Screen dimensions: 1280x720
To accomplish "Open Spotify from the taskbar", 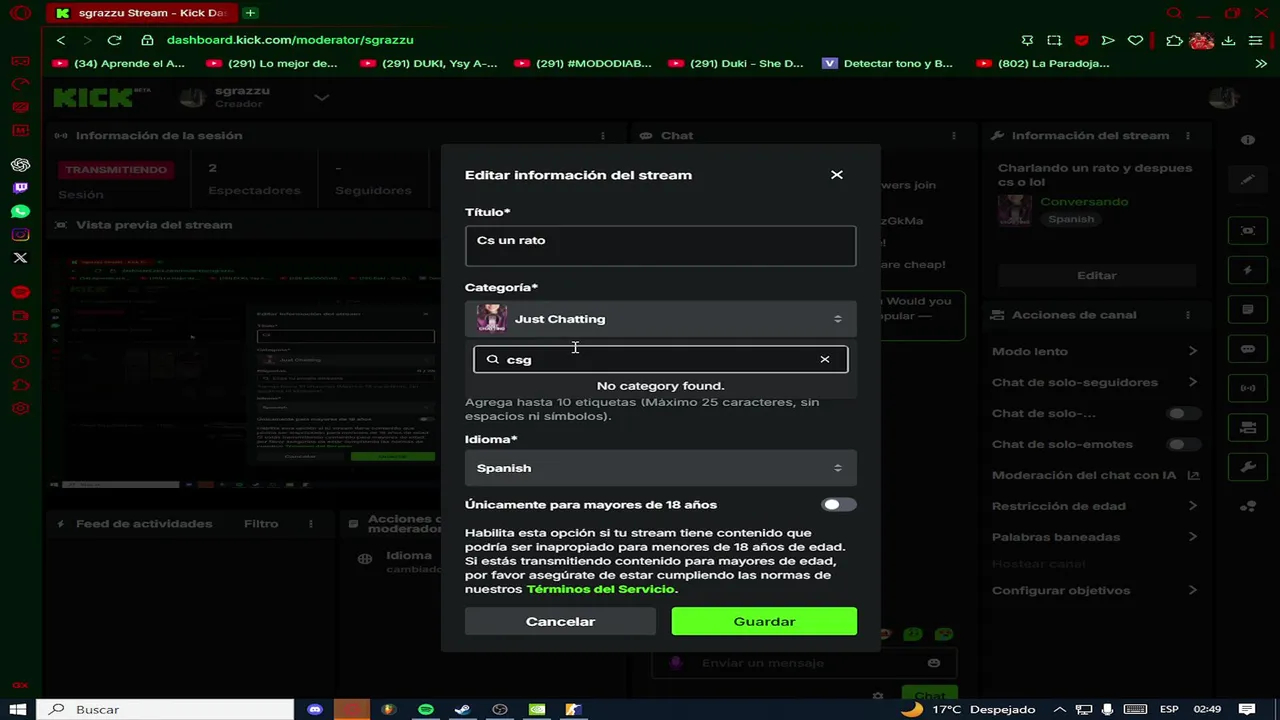I will pyautogui.click(x=426, y=709).
